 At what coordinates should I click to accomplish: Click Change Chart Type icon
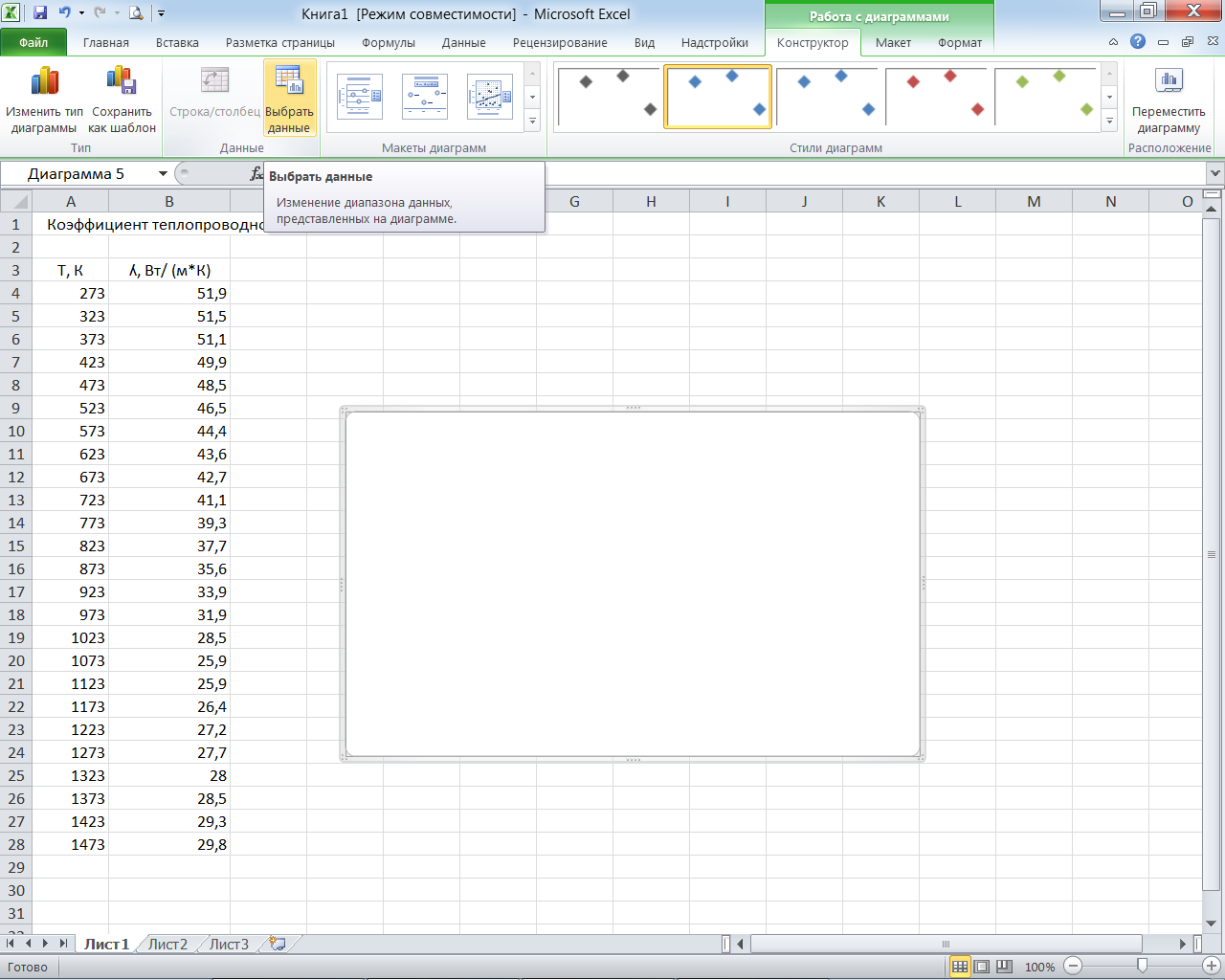click(x=44, y=82)
